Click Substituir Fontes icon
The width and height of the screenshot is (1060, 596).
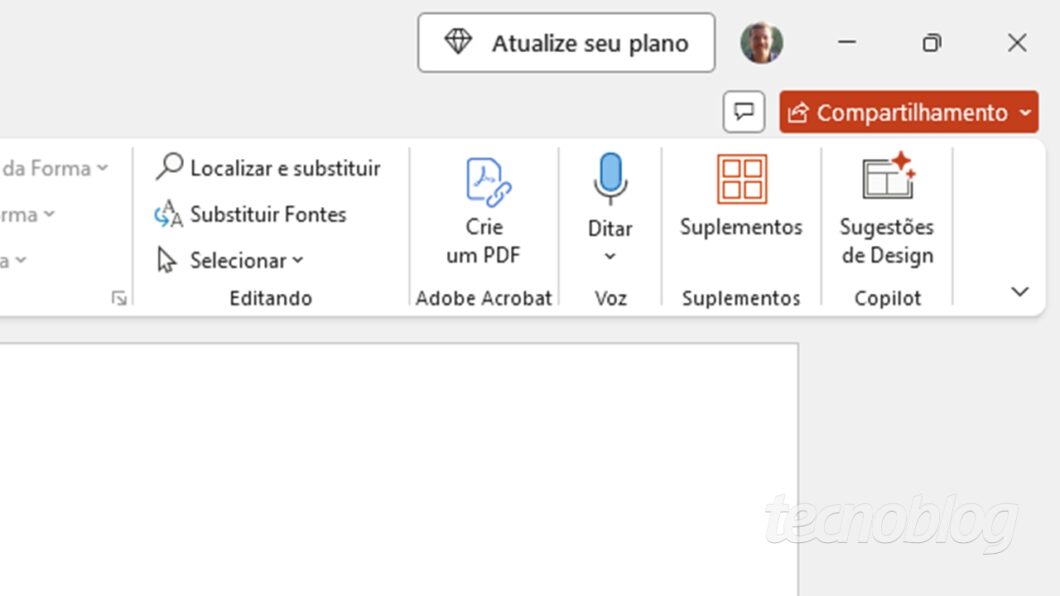pos(168,214)
